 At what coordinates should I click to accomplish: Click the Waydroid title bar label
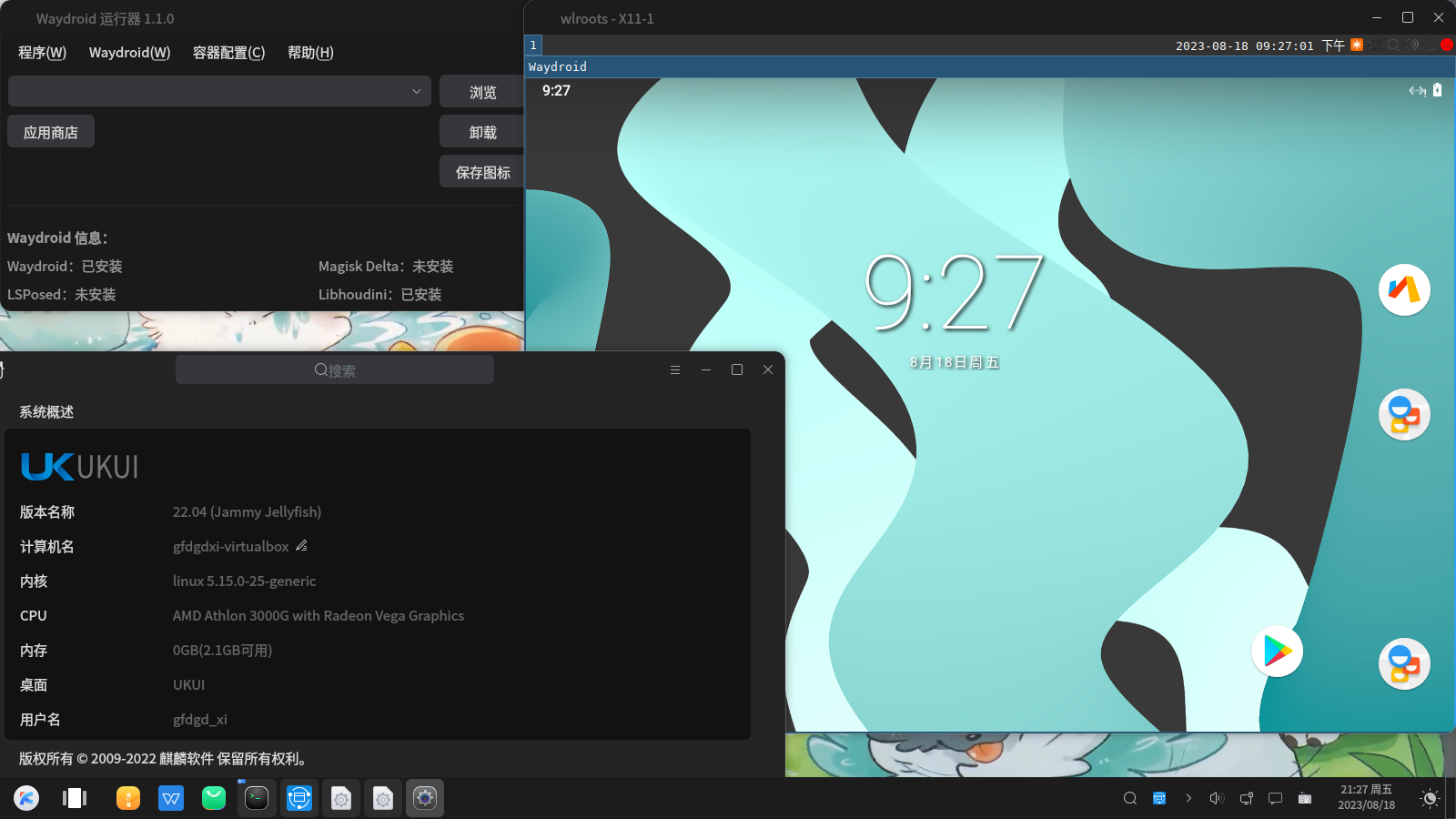tap(558, 66)
